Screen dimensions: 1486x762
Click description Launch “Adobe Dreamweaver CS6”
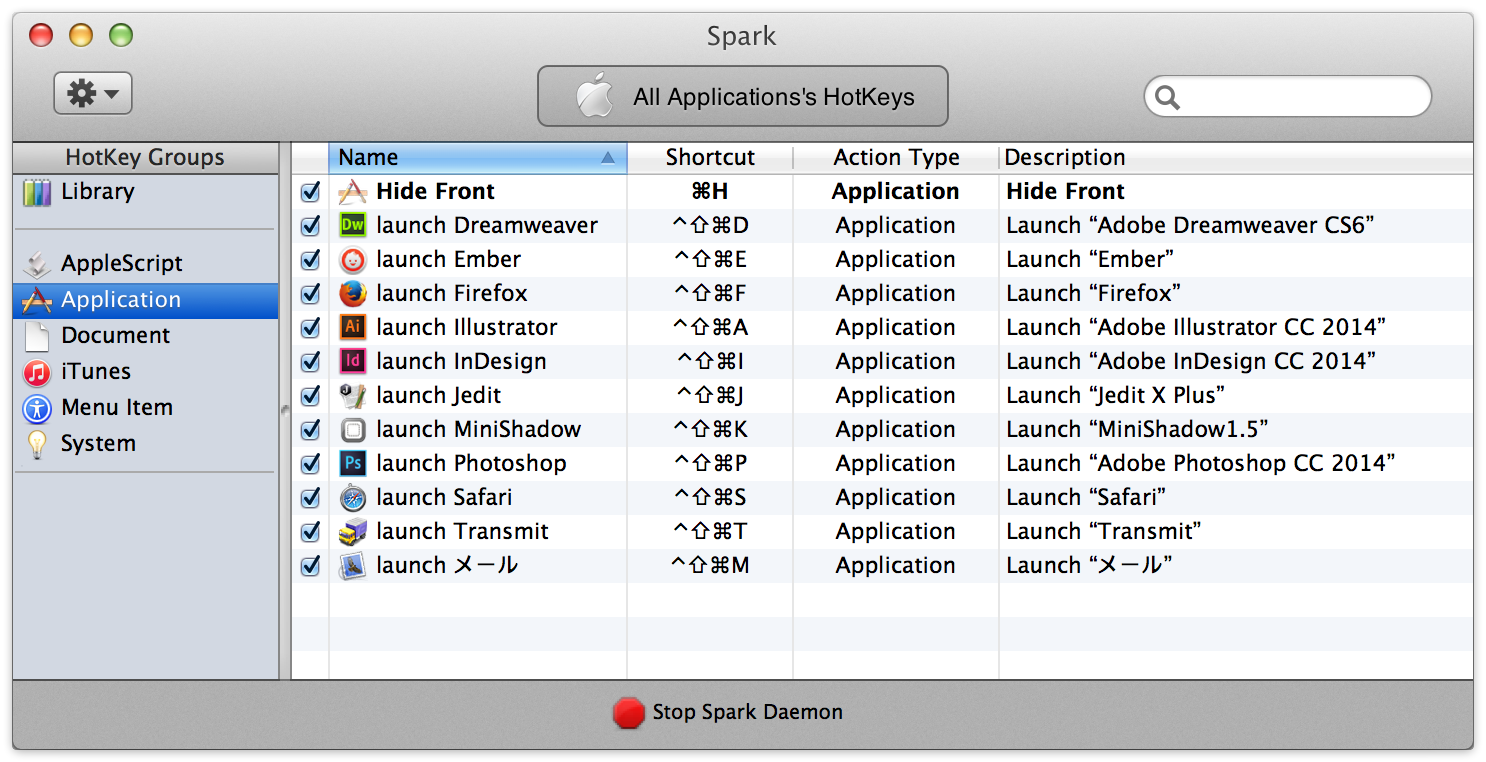1191,225
